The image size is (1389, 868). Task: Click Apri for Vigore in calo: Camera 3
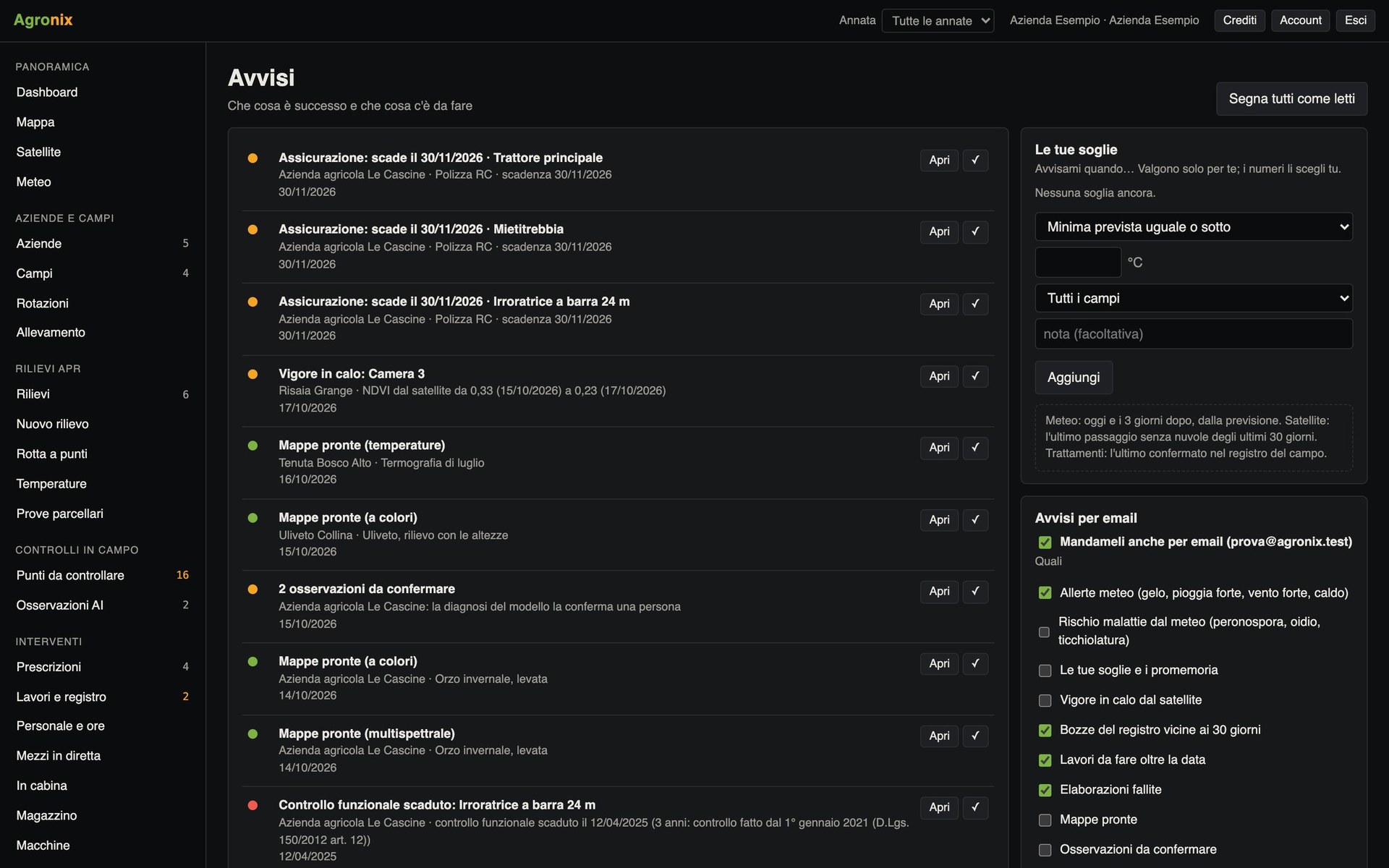(939, 376)
